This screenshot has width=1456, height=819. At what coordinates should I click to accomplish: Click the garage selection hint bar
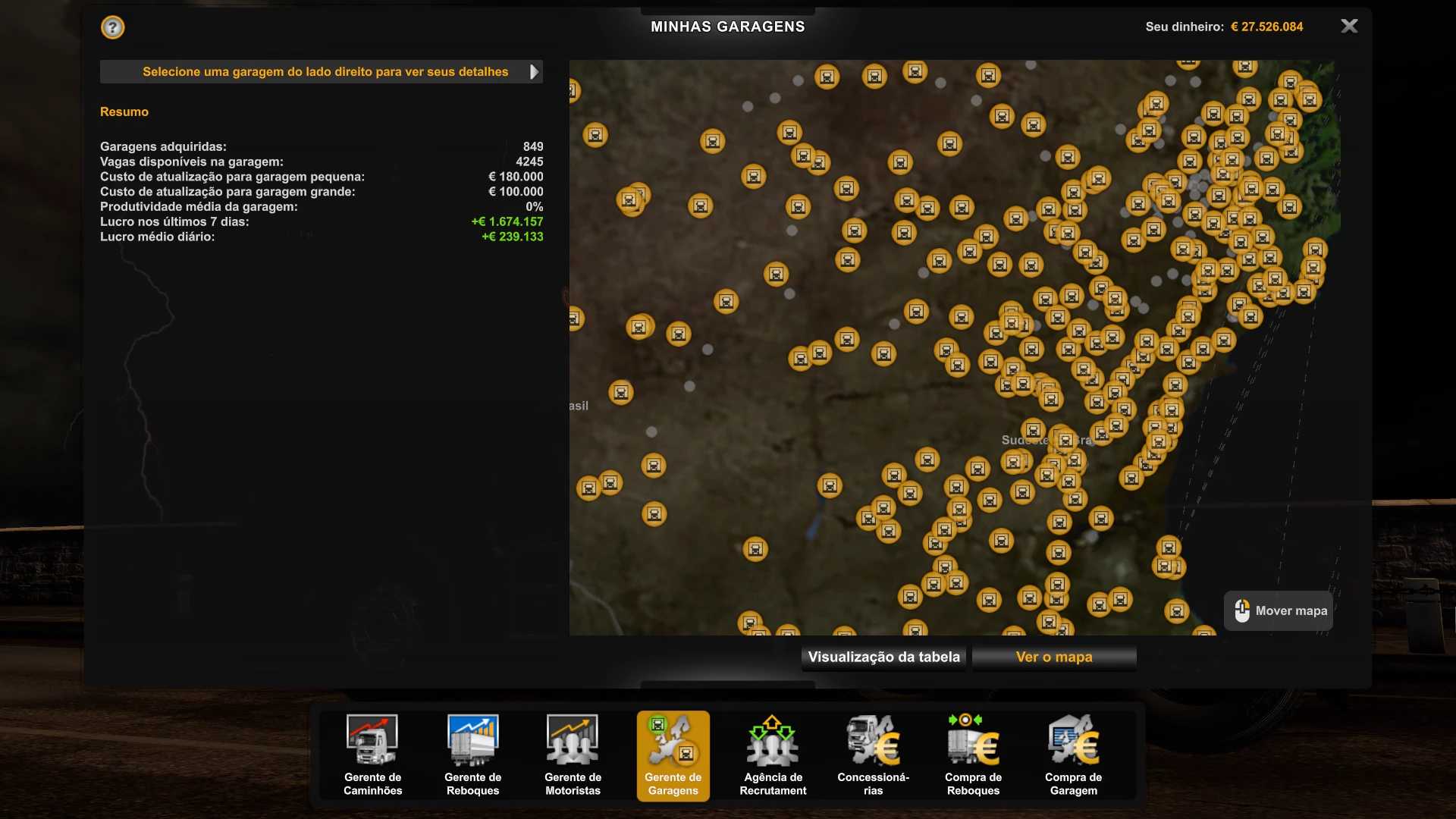(x=325, y=72)
